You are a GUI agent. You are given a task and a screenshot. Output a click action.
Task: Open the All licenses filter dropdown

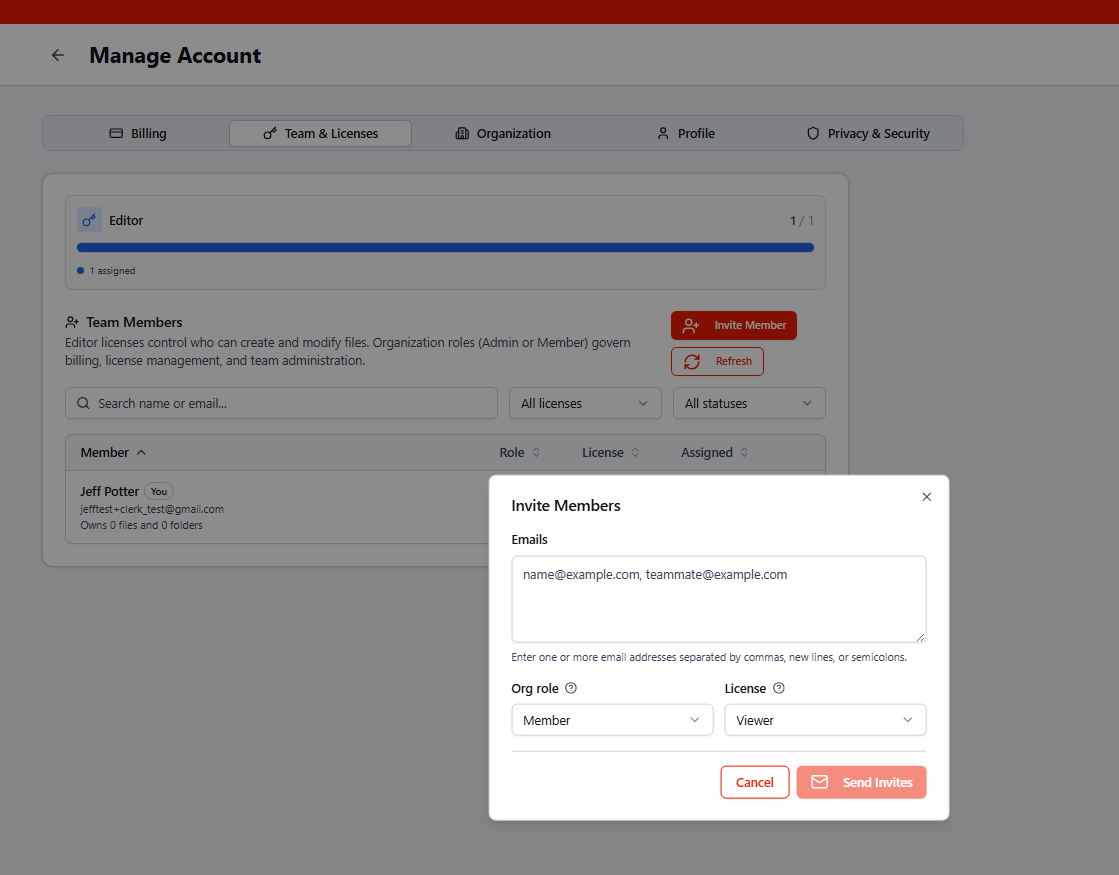coord(585,403)
